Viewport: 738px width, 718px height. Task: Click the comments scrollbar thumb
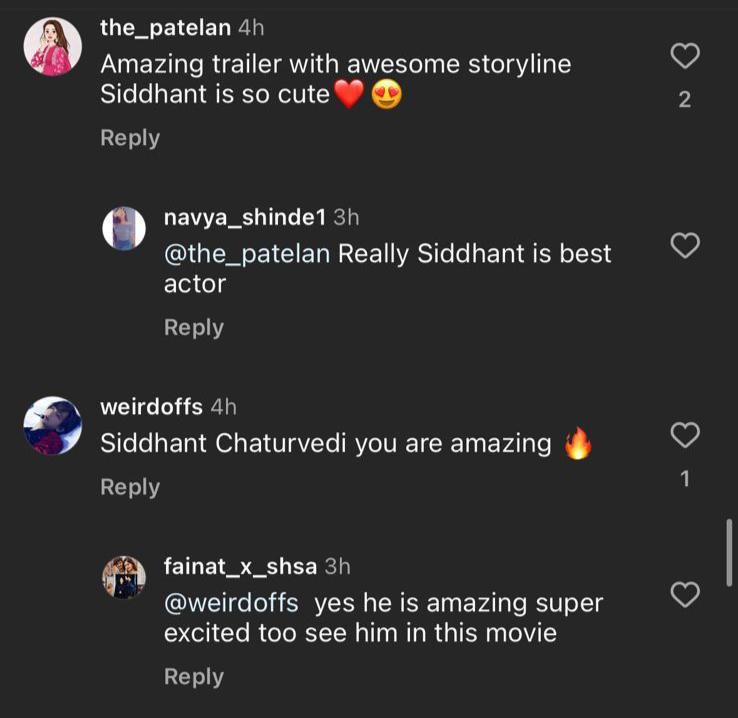(729, 551)
